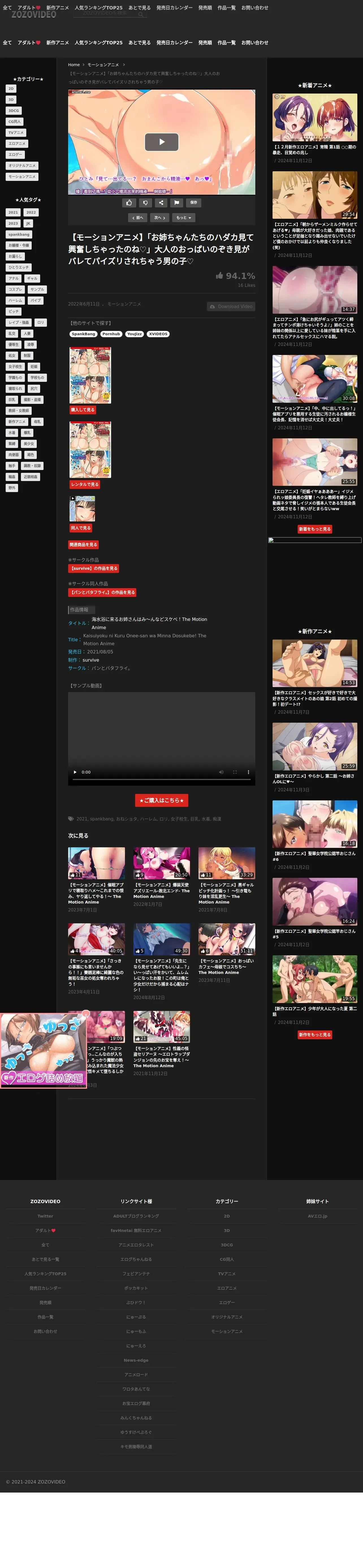Select 人気ランキングTOP25 in the lower navigation row
Viewport: 363px width, 1568px height.
click(99, 43)
